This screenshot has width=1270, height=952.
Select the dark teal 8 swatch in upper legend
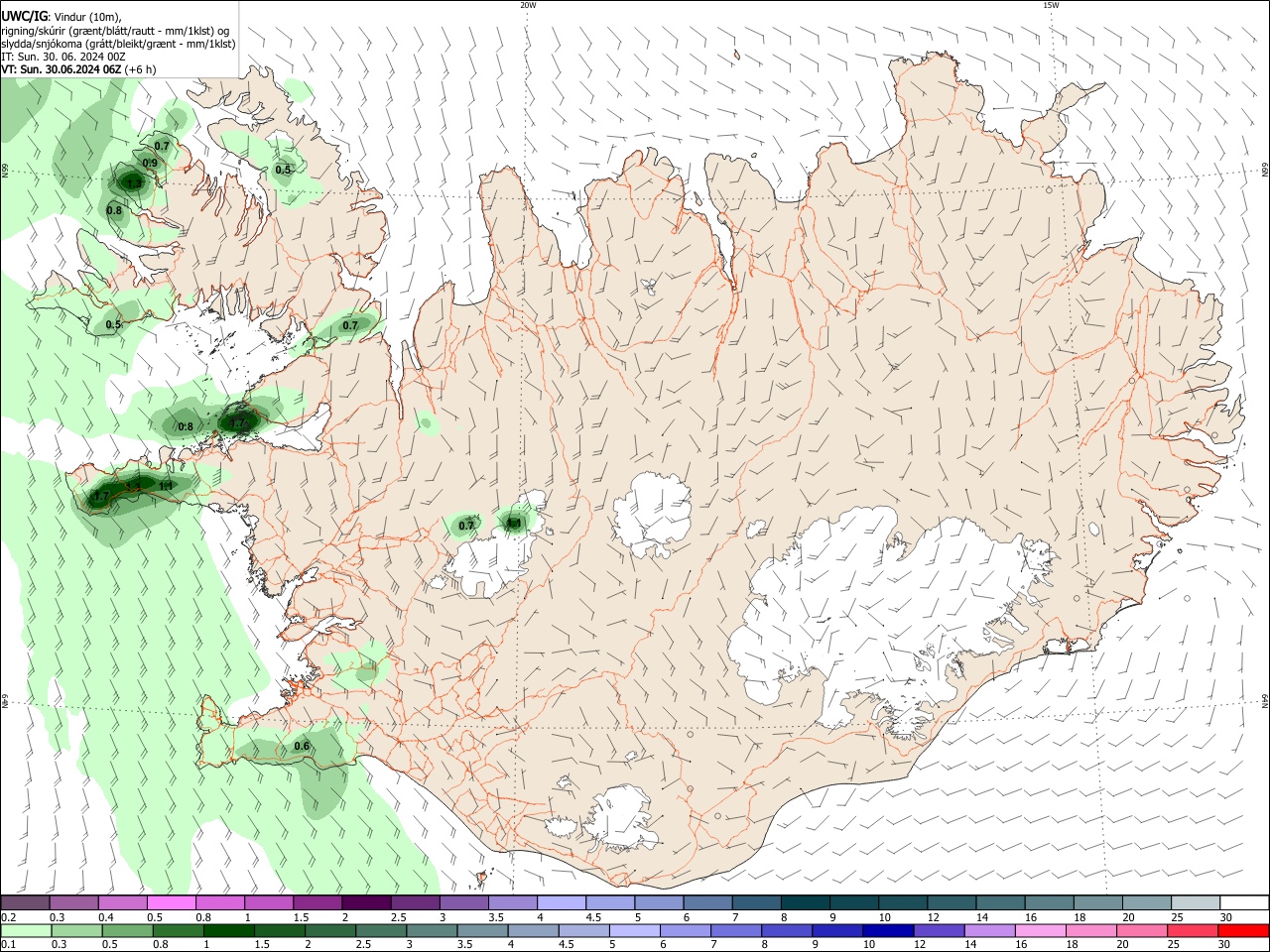coord(805,902)
